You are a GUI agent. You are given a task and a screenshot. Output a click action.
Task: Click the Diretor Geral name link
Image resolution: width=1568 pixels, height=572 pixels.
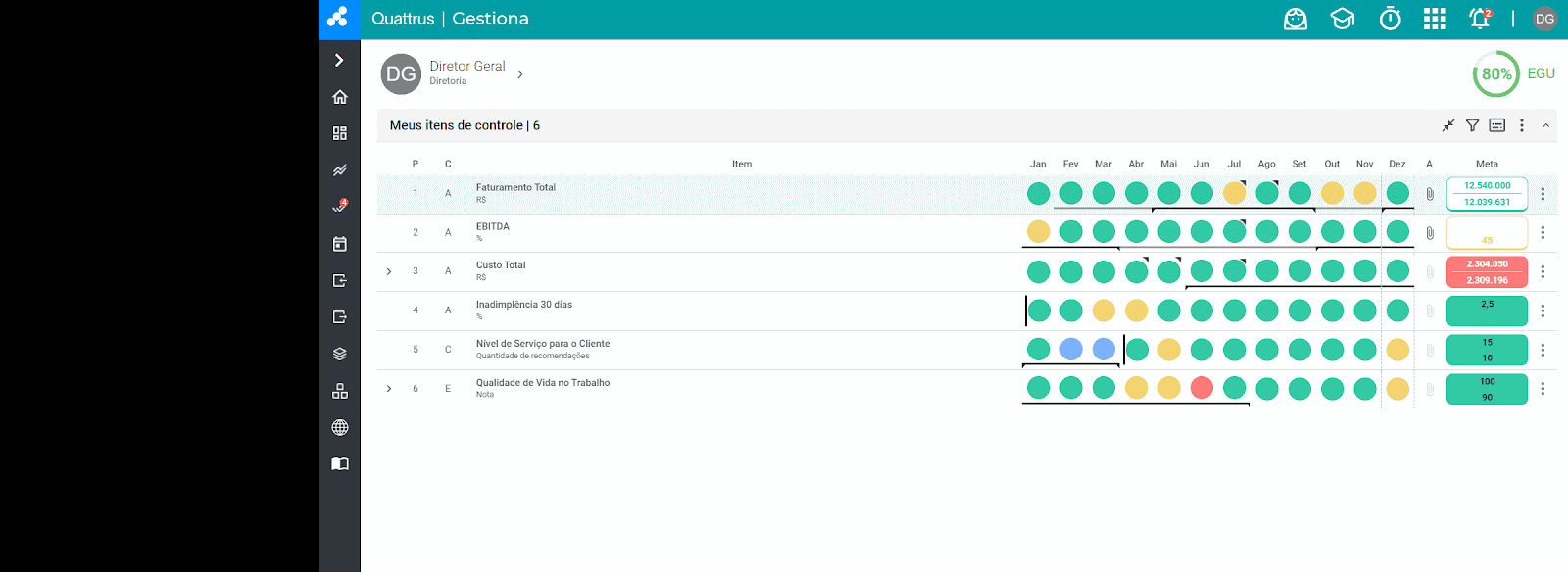(467, 66)
